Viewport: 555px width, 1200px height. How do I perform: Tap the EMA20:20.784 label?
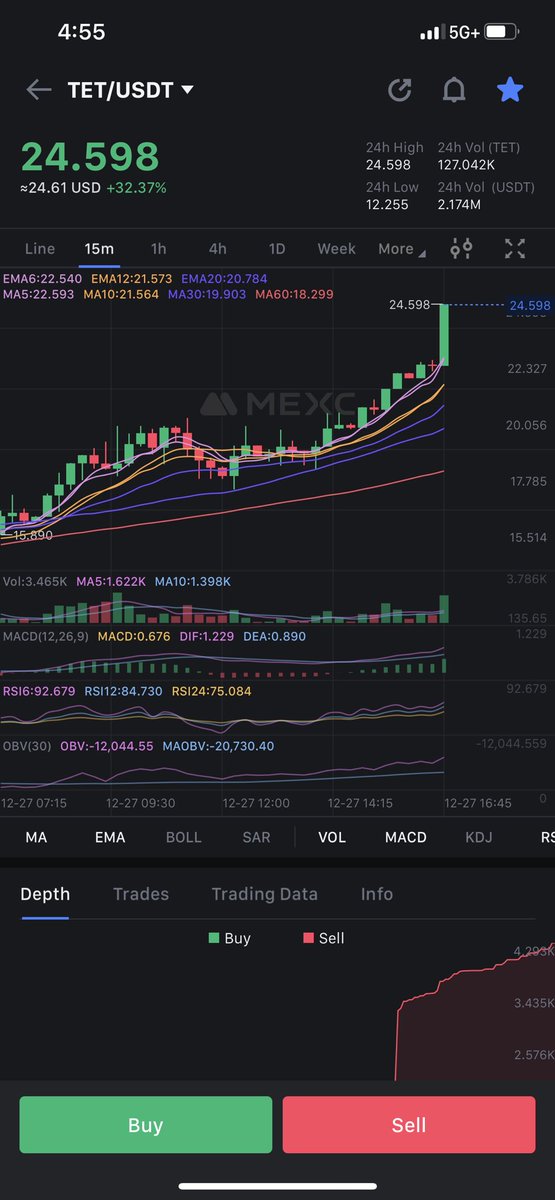[x=225, y=279]
